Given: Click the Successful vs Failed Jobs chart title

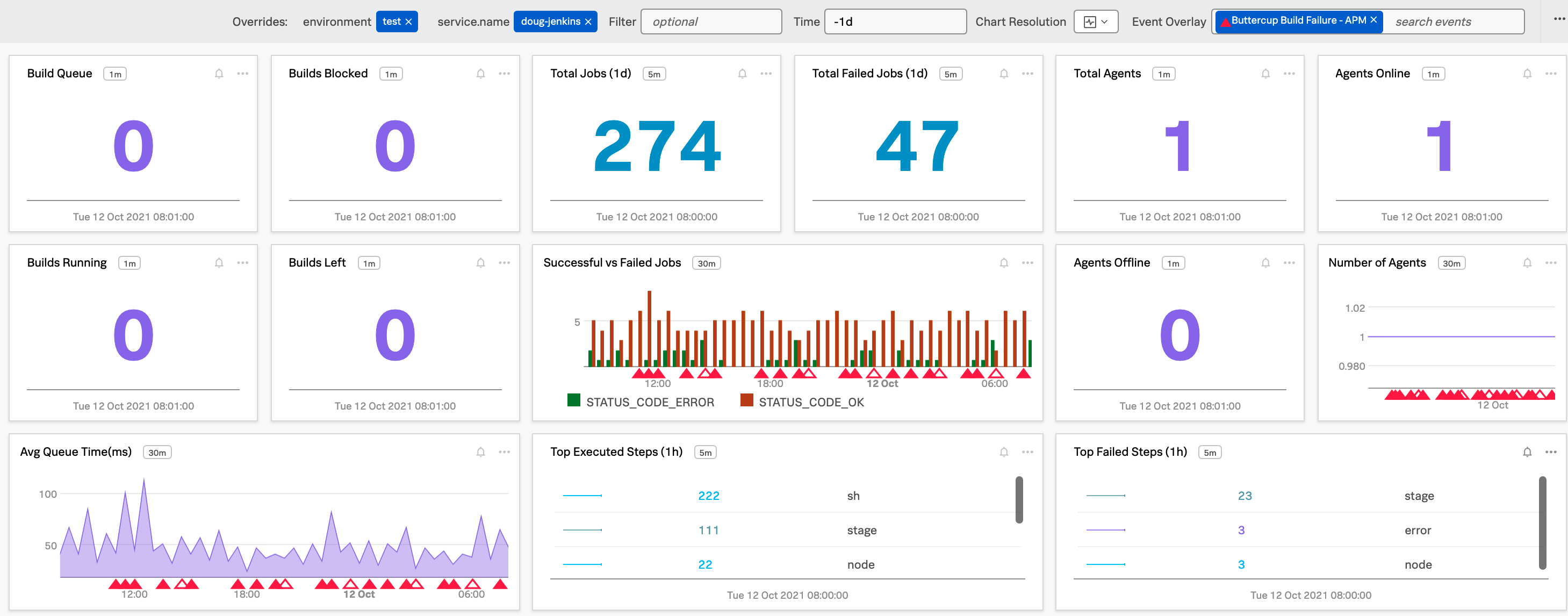Looking at the screenshot, I should pos(612,263).
